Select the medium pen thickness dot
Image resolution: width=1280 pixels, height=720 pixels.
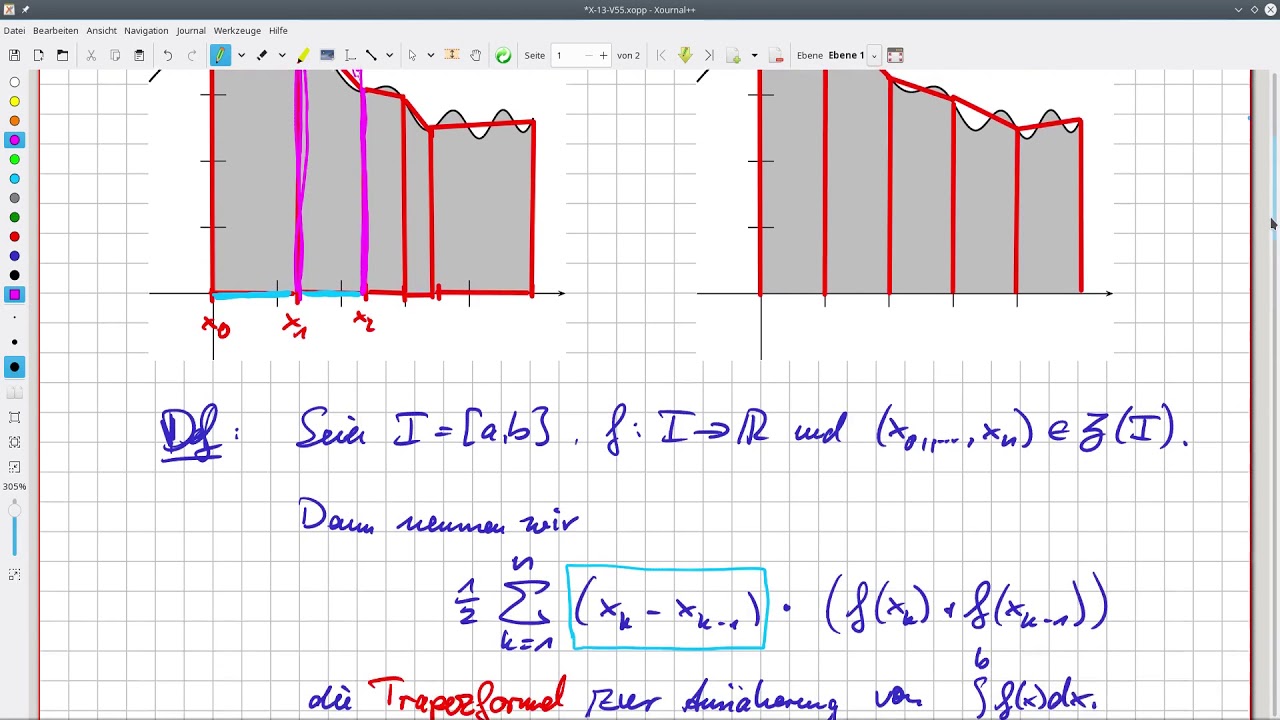(15, 342)
